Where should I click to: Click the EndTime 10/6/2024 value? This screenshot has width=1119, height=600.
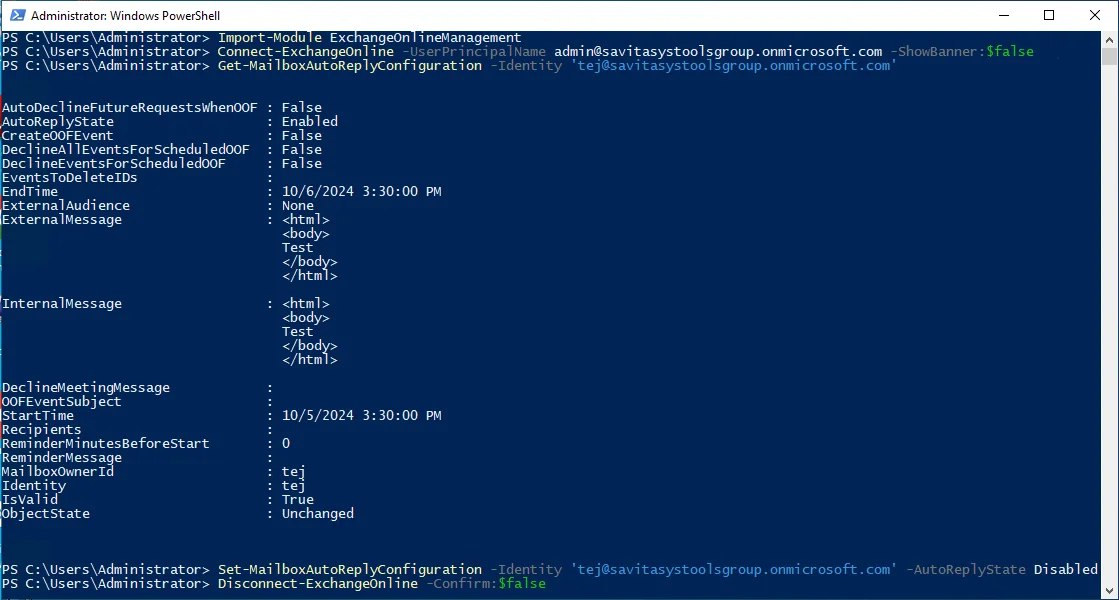tap(361, 191)
